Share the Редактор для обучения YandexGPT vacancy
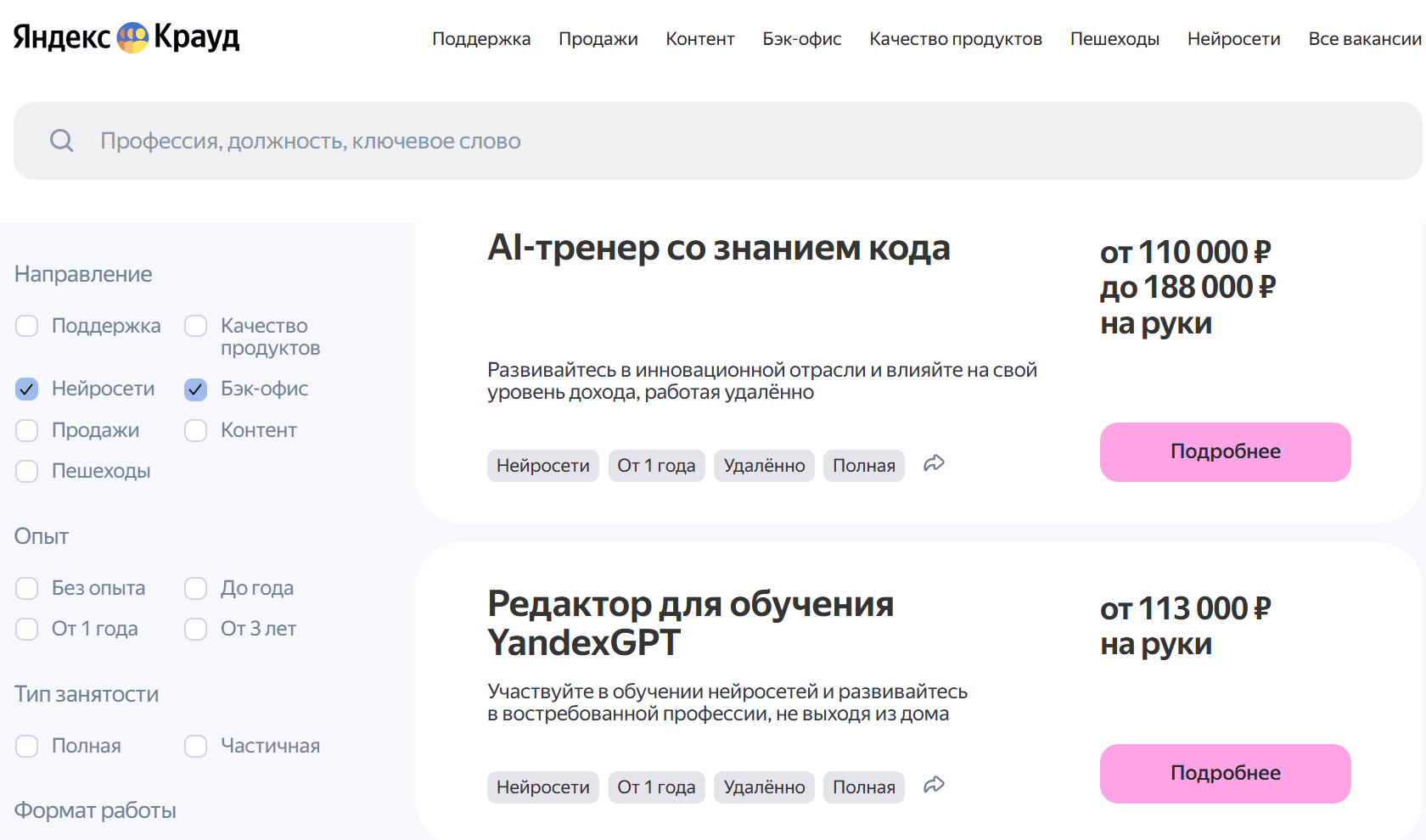This screenshot has width=1426, height=840. 934,785
